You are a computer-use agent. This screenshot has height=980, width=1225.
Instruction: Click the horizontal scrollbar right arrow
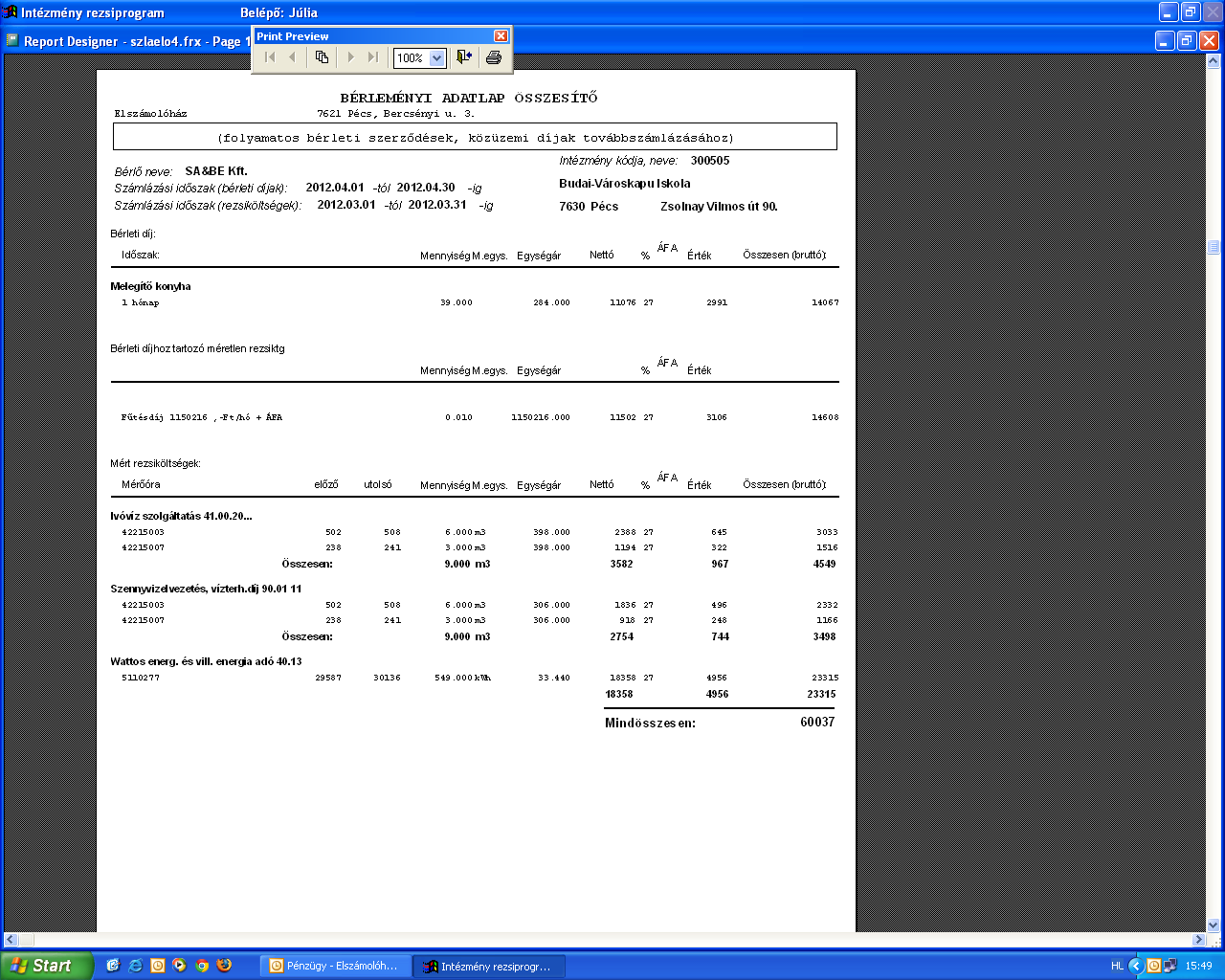pyautogui.click(x=1198, y=940)
